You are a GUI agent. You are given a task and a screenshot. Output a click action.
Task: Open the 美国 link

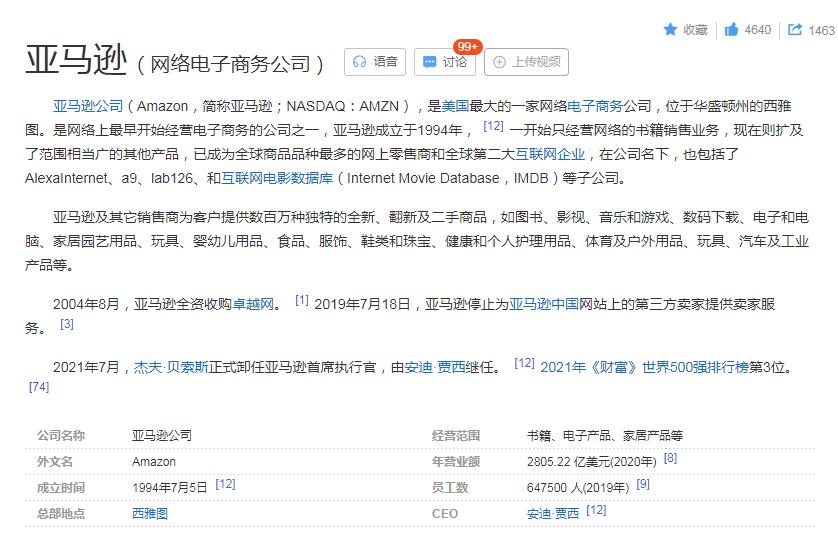pyautogui.click(x=455, y=106)
